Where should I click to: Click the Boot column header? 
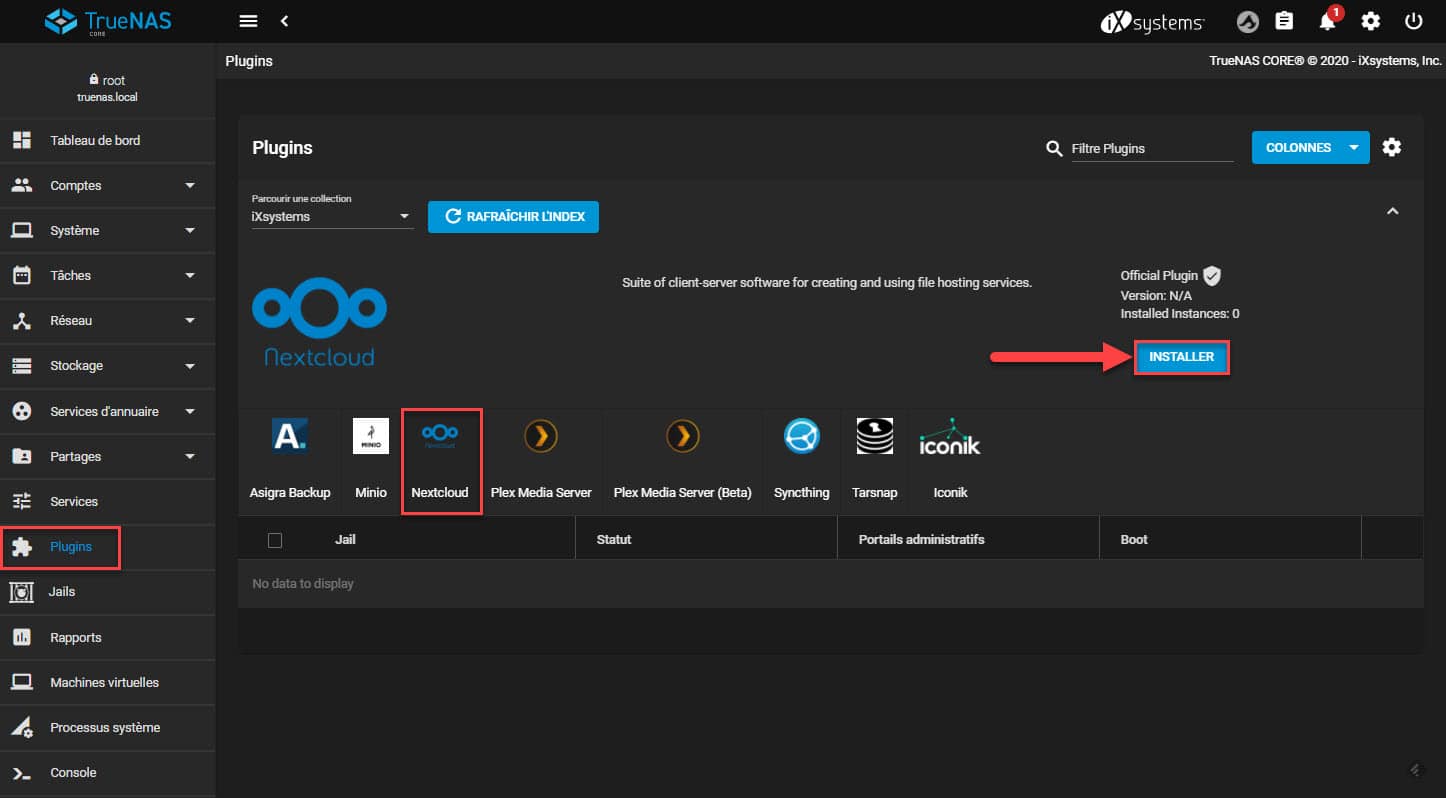1134,540
